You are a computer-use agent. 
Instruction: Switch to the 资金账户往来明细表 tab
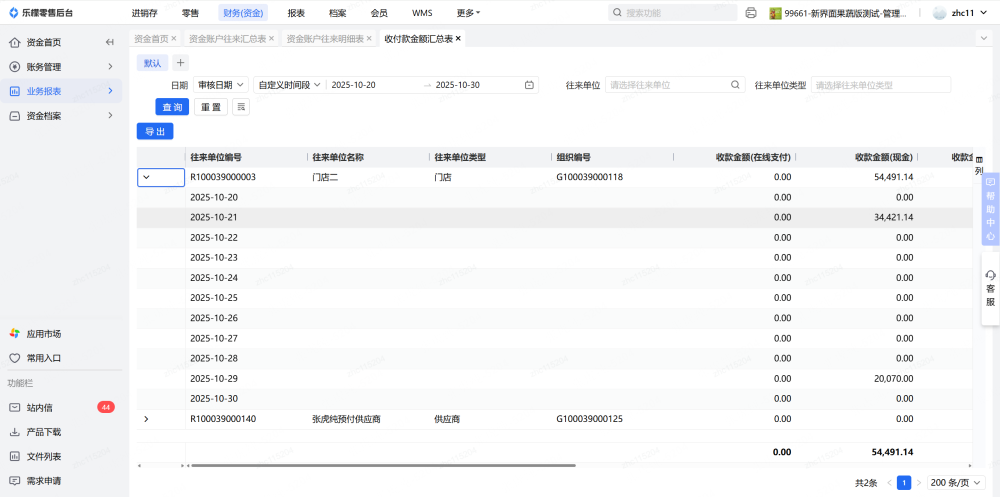click(x=325, y=39)
